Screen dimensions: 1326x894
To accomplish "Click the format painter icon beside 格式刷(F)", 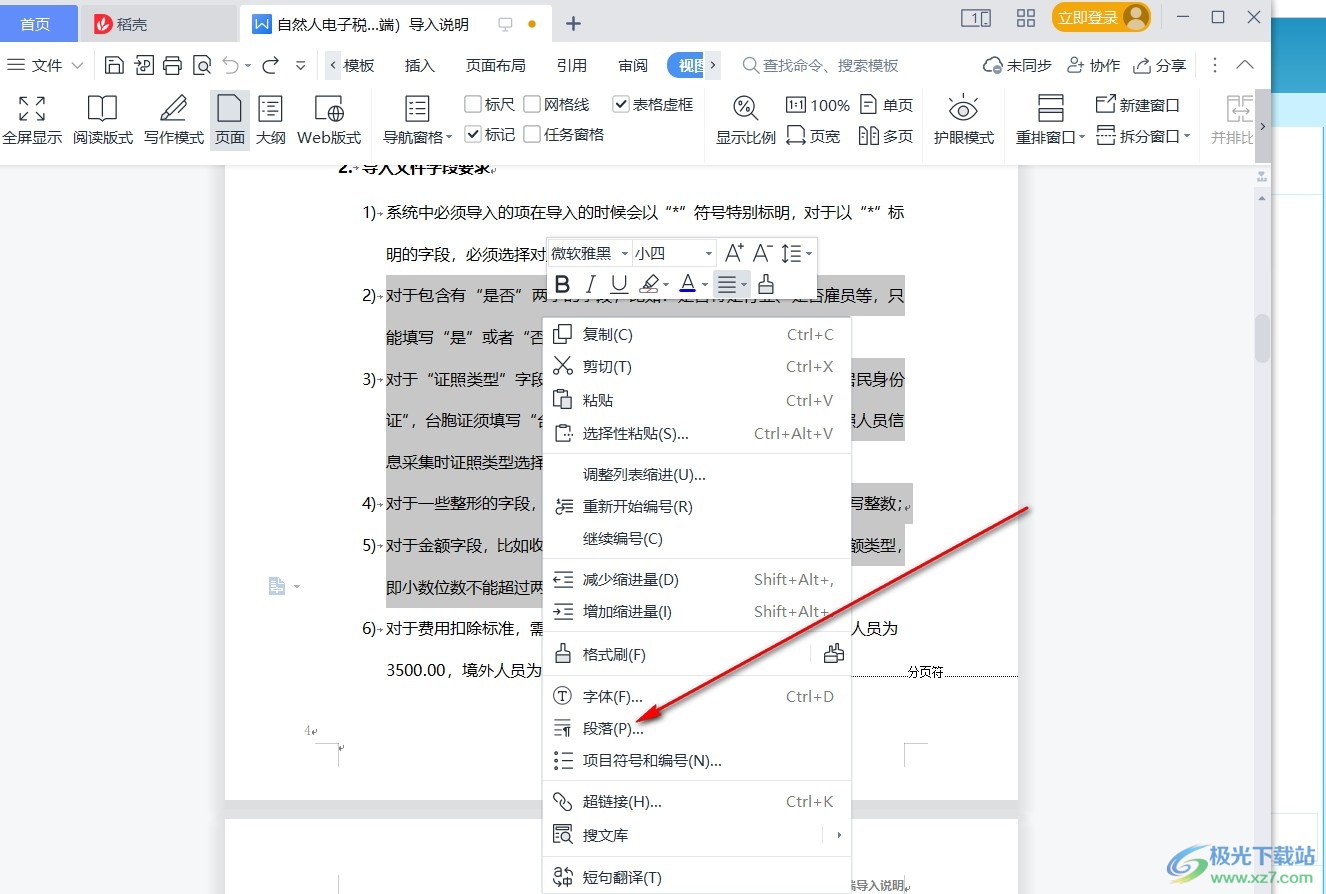I will point(833,654).
